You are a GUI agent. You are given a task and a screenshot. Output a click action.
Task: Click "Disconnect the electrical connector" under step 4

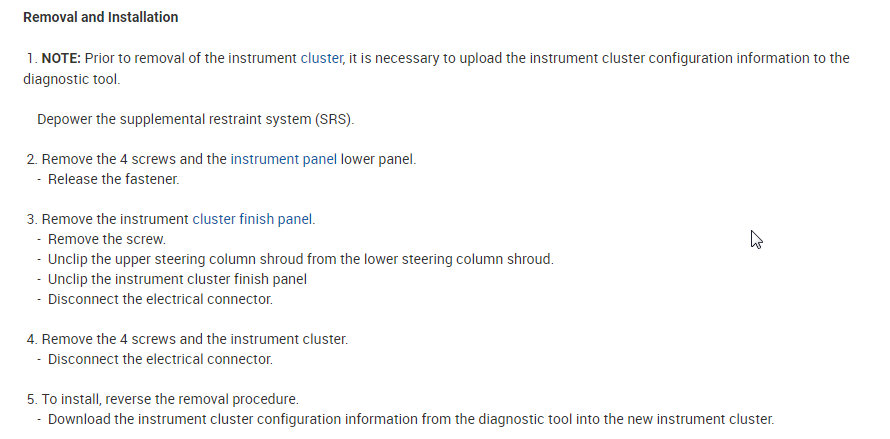160,359
